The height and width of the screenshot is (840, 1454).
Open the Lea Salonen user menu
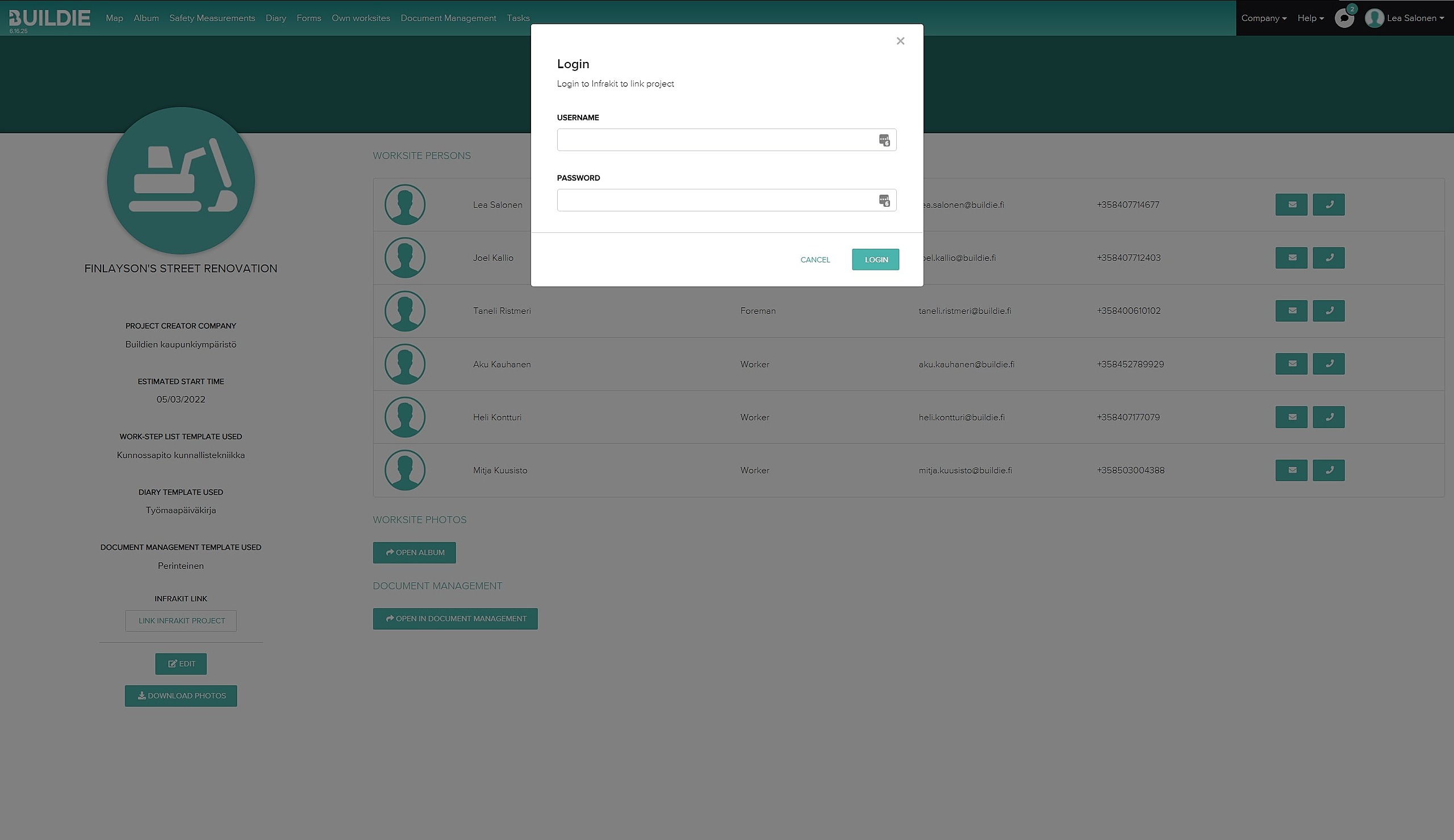[x=1407, y=18]
